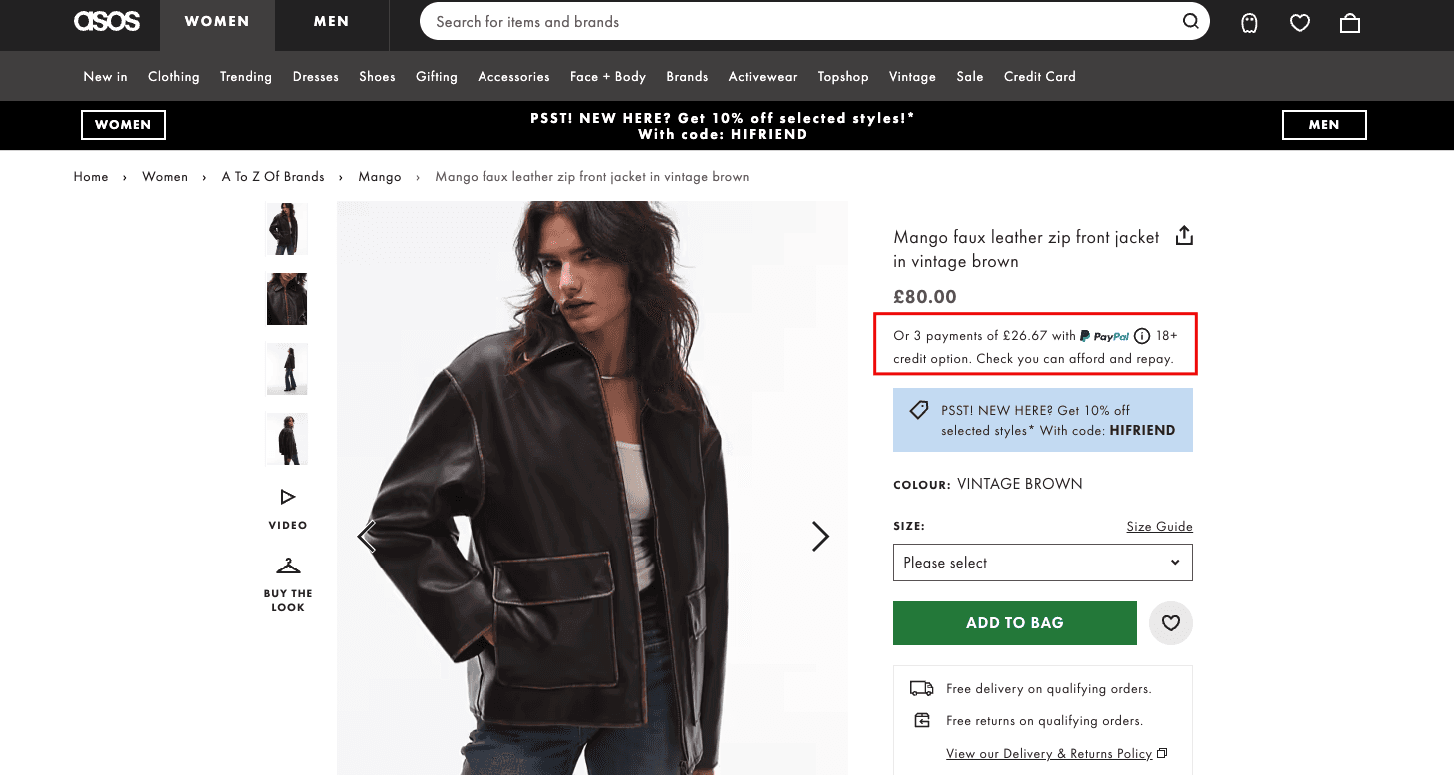Navigate to the Mango breadcrumb link

380,176
